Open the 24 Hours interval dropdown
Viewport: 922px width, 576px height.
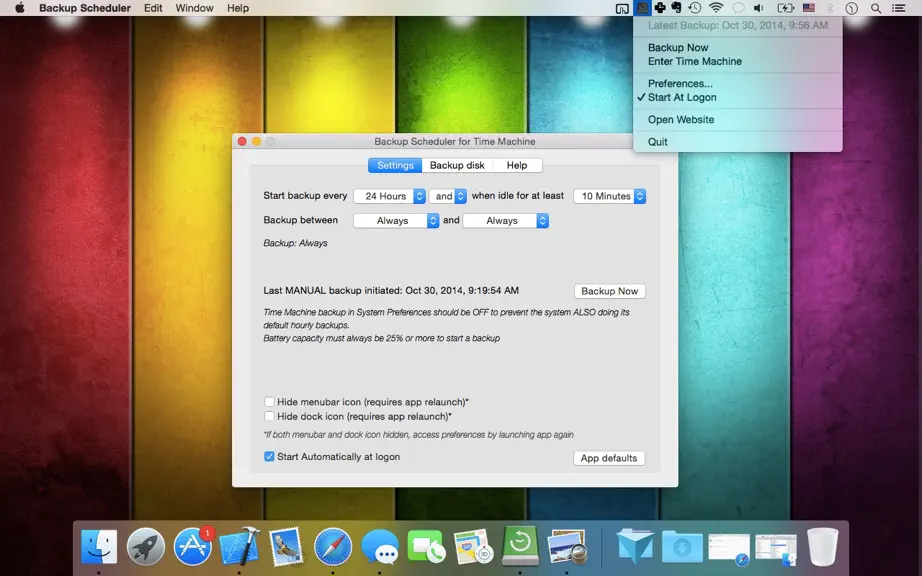pos(389,196)
